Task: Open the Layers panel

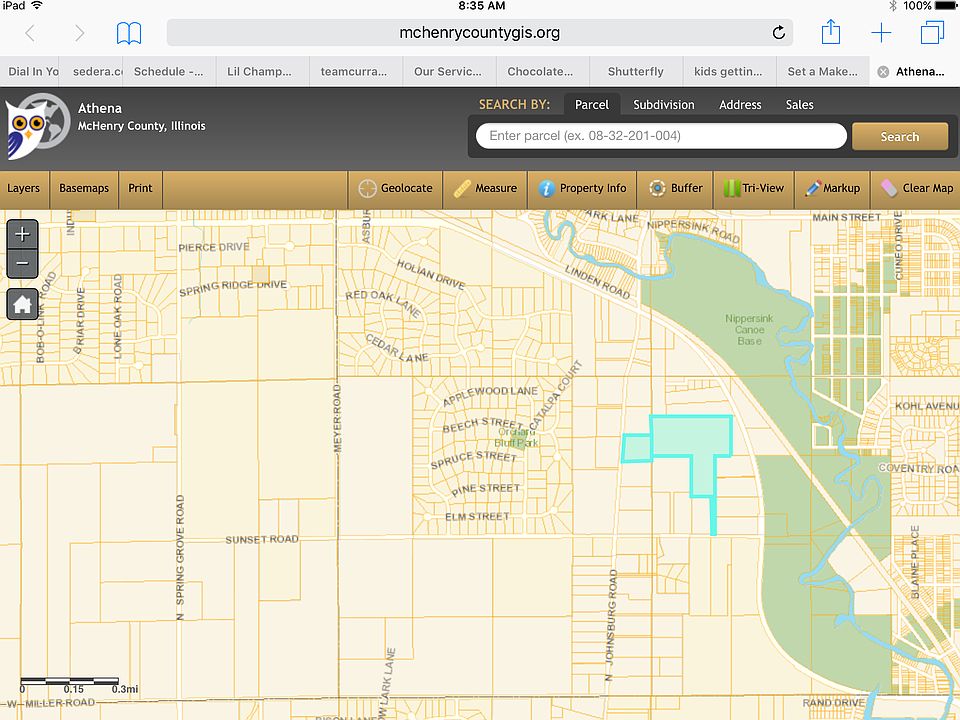Action: tap(24, 188)
